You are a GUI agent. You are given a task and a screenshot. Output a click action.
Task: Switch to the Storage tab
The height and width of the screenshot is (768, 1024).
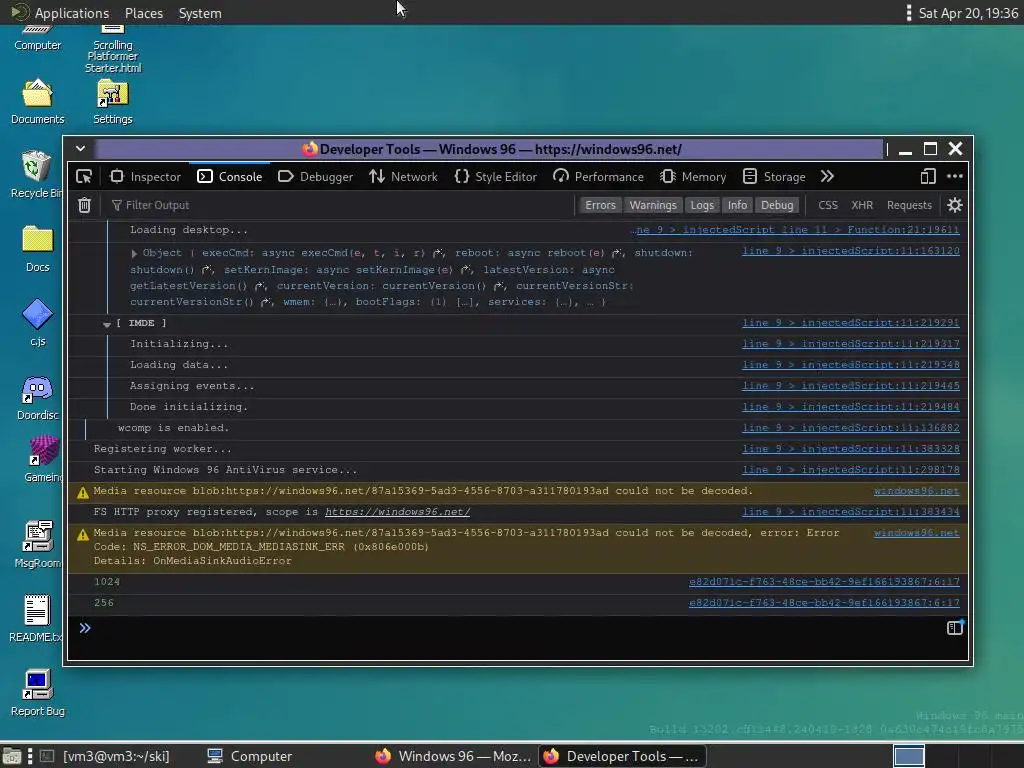775,176
